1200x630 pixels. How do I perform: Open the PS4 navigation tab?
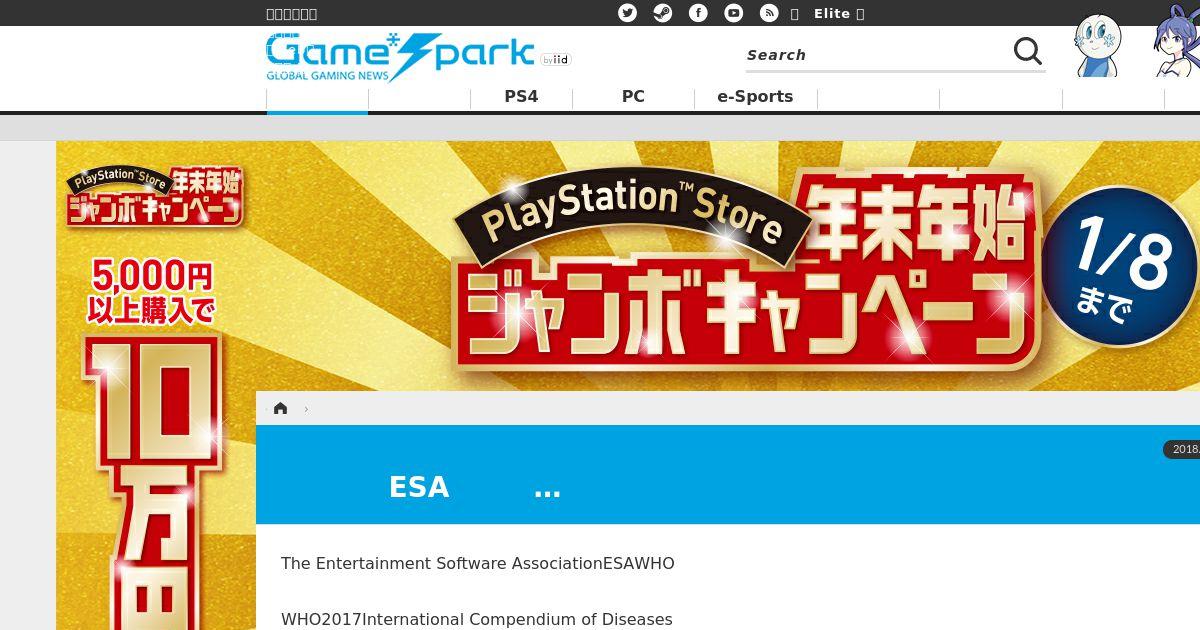521,97
